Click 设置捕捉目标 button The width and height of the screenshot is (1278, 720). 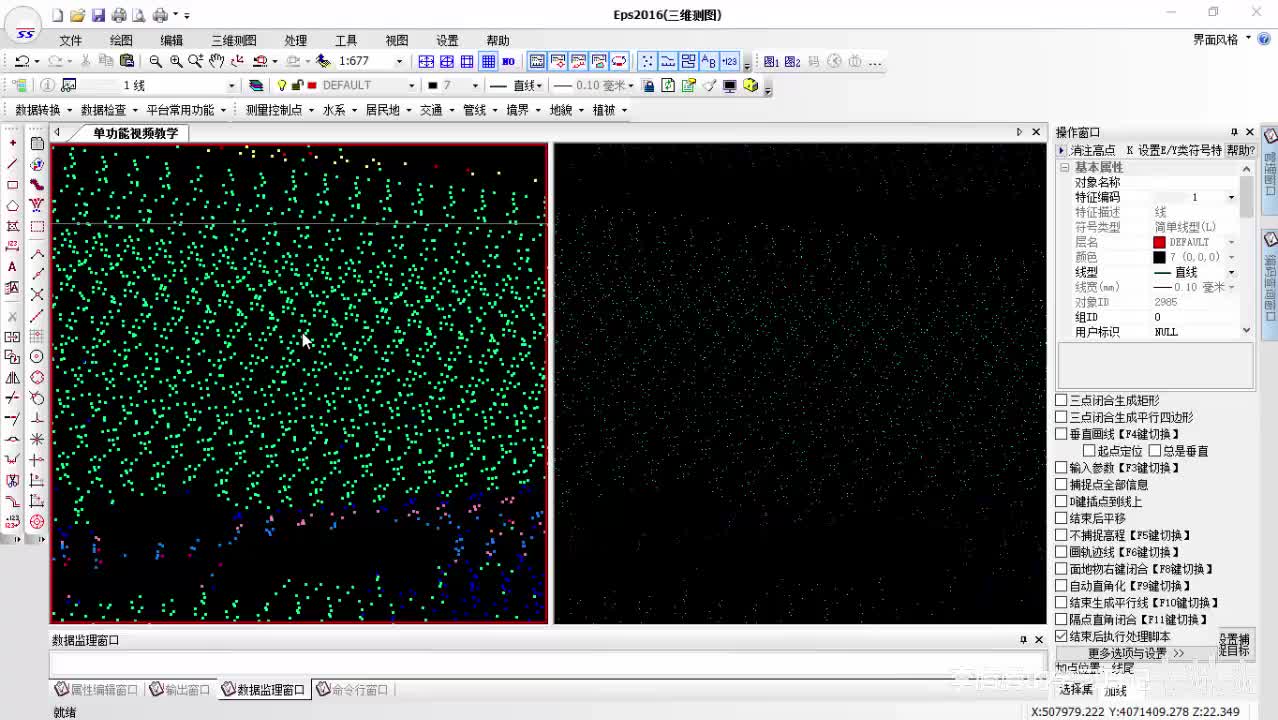1235,645
